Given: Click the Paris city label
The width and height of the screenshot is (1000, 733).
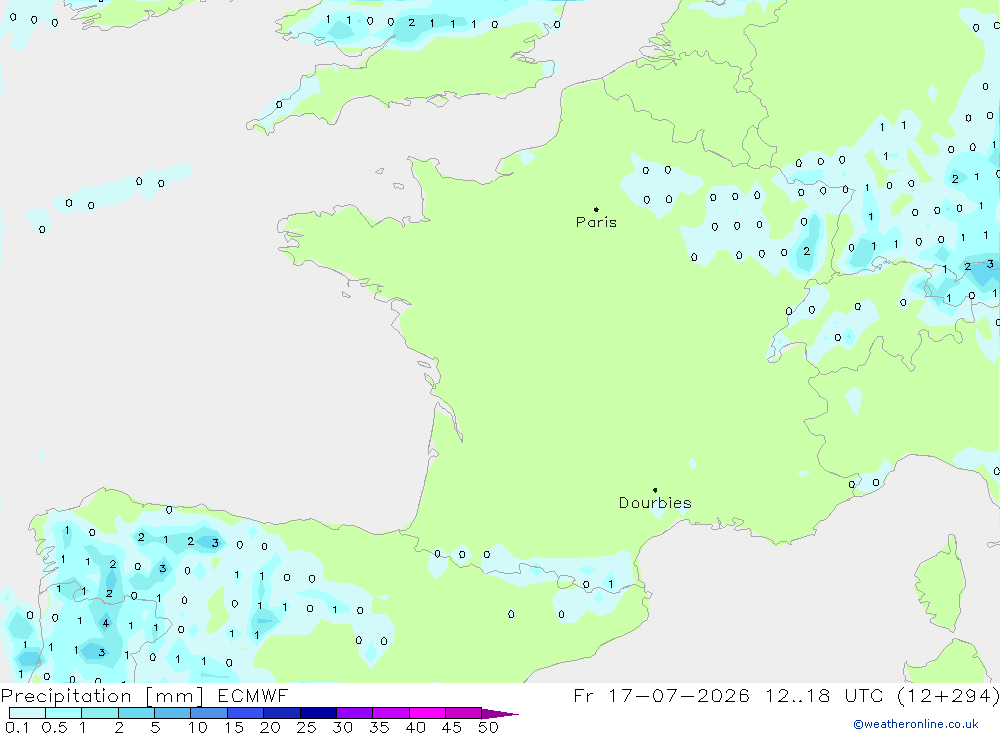Looking at the screenshot, I should pos(596,222).
